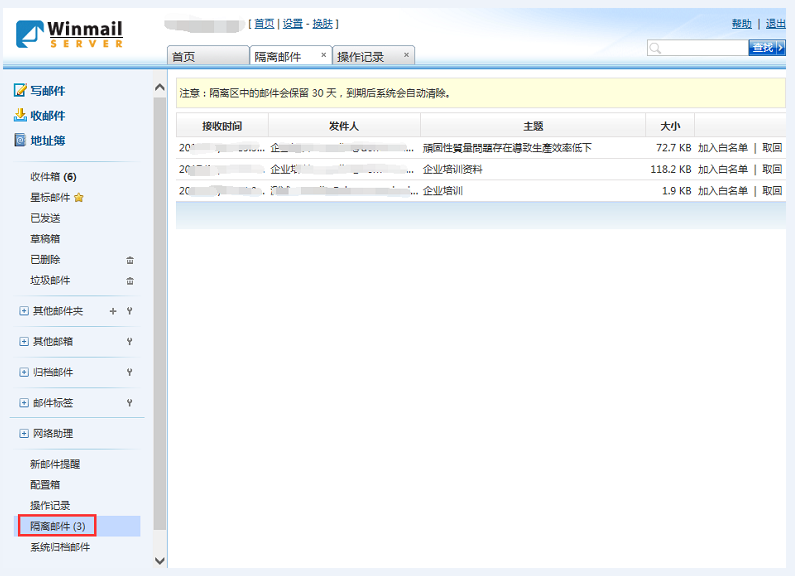This screenshot has height=576, width=795.
Task: Sort by the 大小 column header
Action: pos(670,126)
